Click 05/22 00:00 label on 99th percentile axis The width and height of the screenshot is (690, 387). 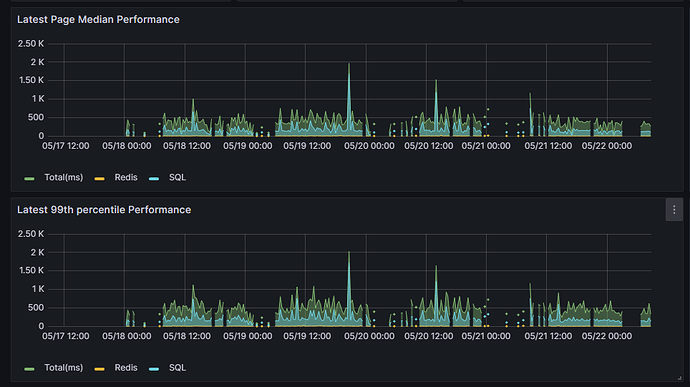(x=607, y=336)
